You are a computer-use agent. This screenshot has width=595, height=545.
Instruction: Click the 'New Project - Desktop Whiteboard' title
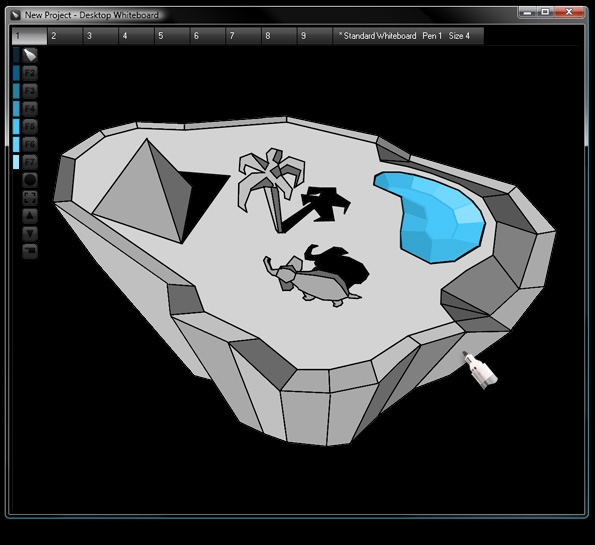coord(91,15)
